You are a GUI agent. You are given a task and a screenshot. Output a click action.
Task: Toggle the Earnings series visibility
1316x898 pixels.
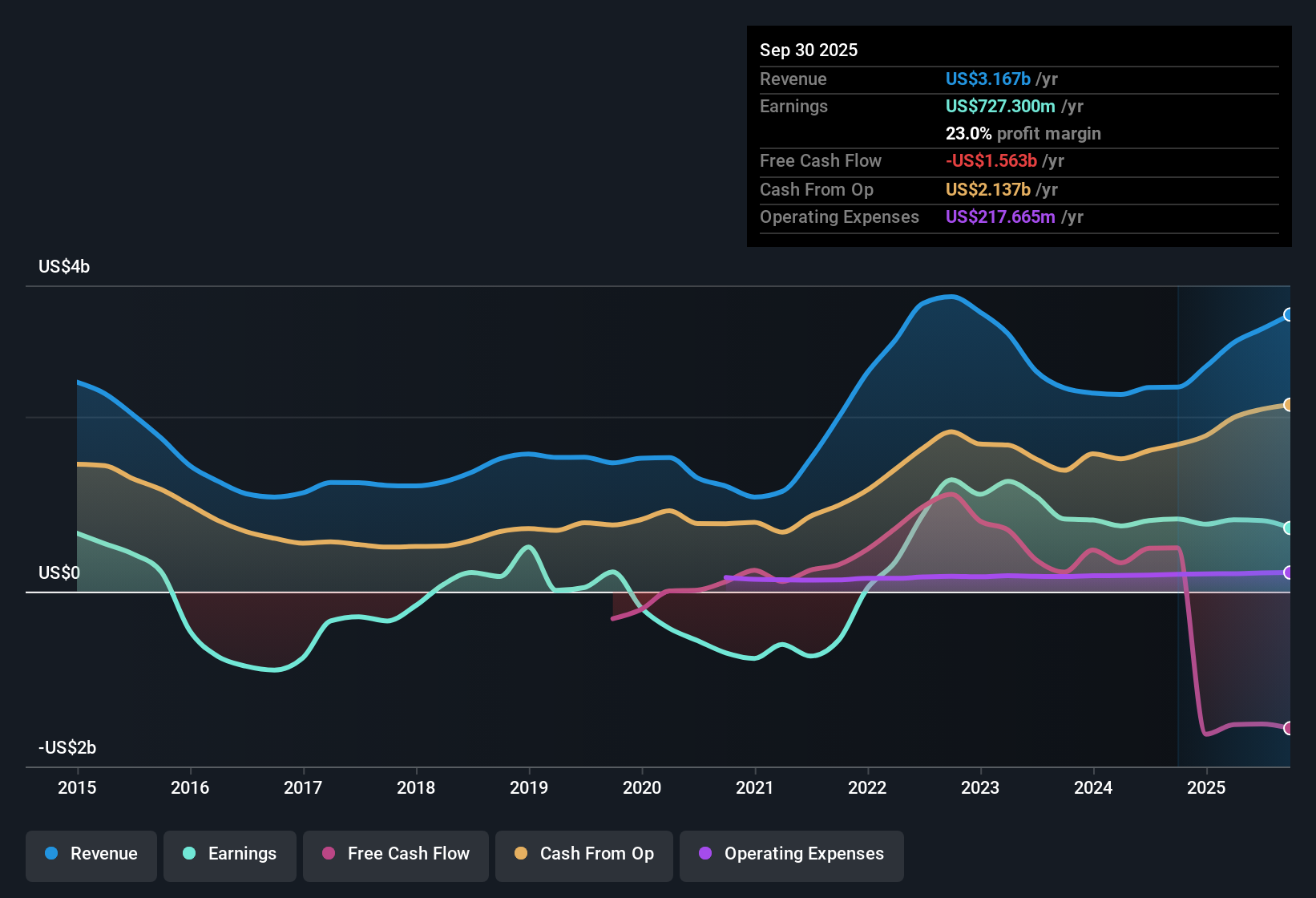coord(230,854)
